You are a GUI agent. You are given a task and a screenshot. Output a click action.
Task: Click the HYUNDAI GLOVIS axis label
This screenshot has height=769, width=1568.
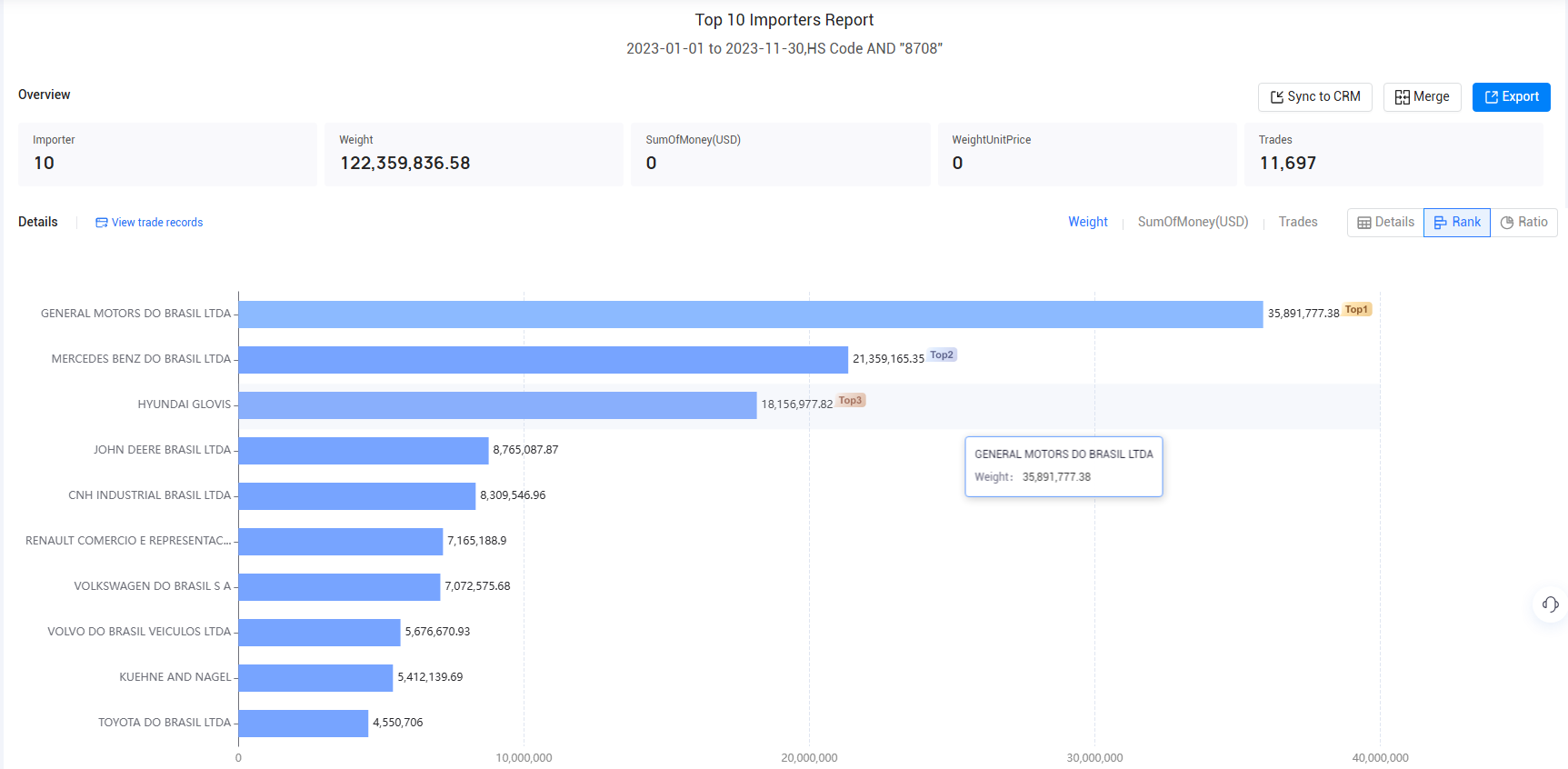point(185,404)
